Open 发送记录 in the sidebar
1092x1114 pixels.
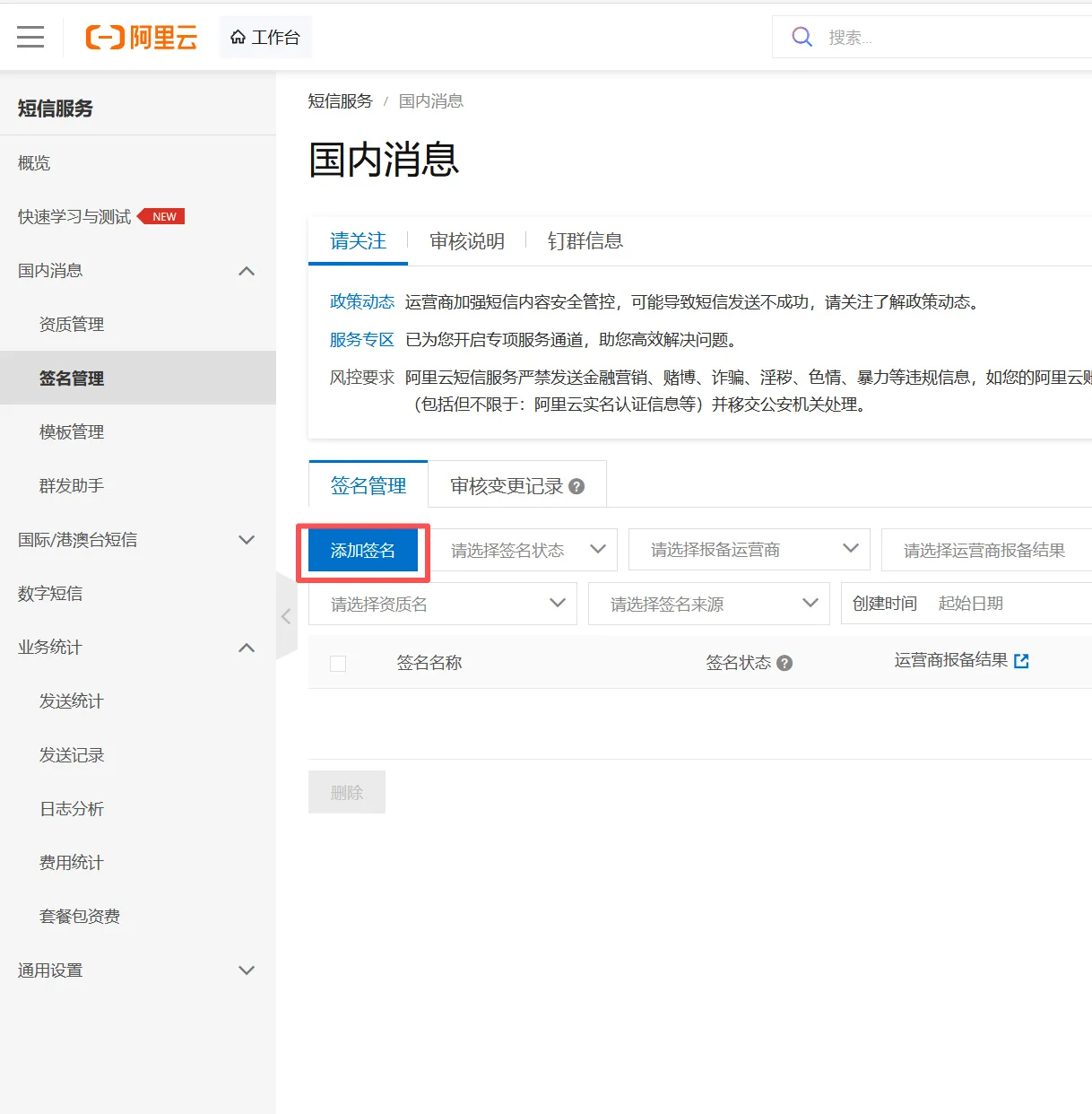pos(72,755)
